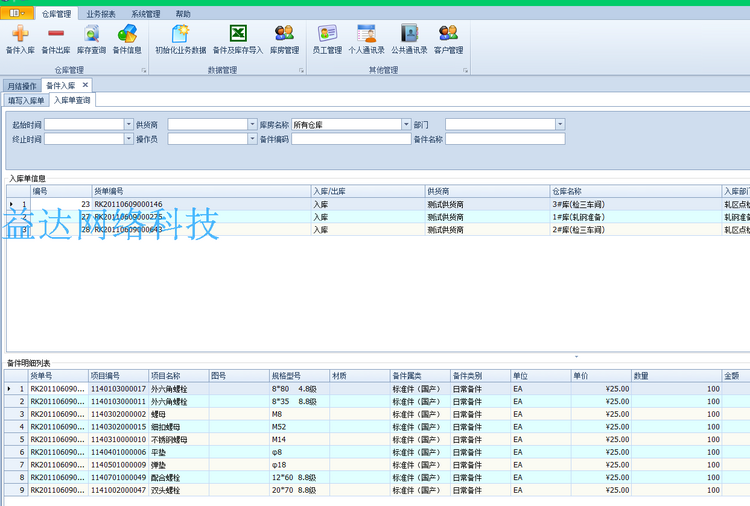Select item code 1140103000011 cell
Image resolution: width=750 pixels, height=506 pixels.
click(119, 401)
